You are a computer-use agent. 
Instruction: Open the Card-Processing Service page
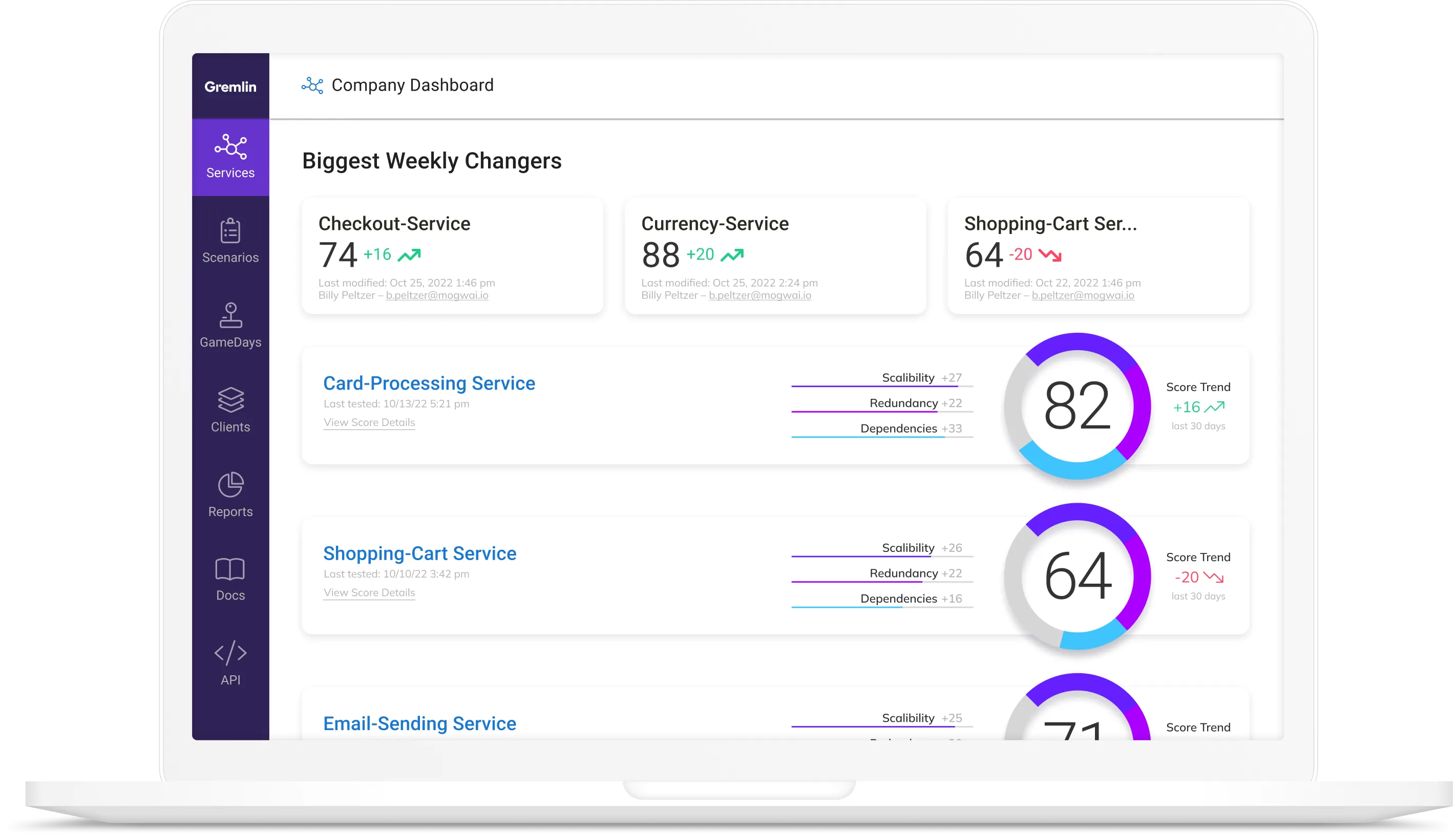(x=429, y=382)
